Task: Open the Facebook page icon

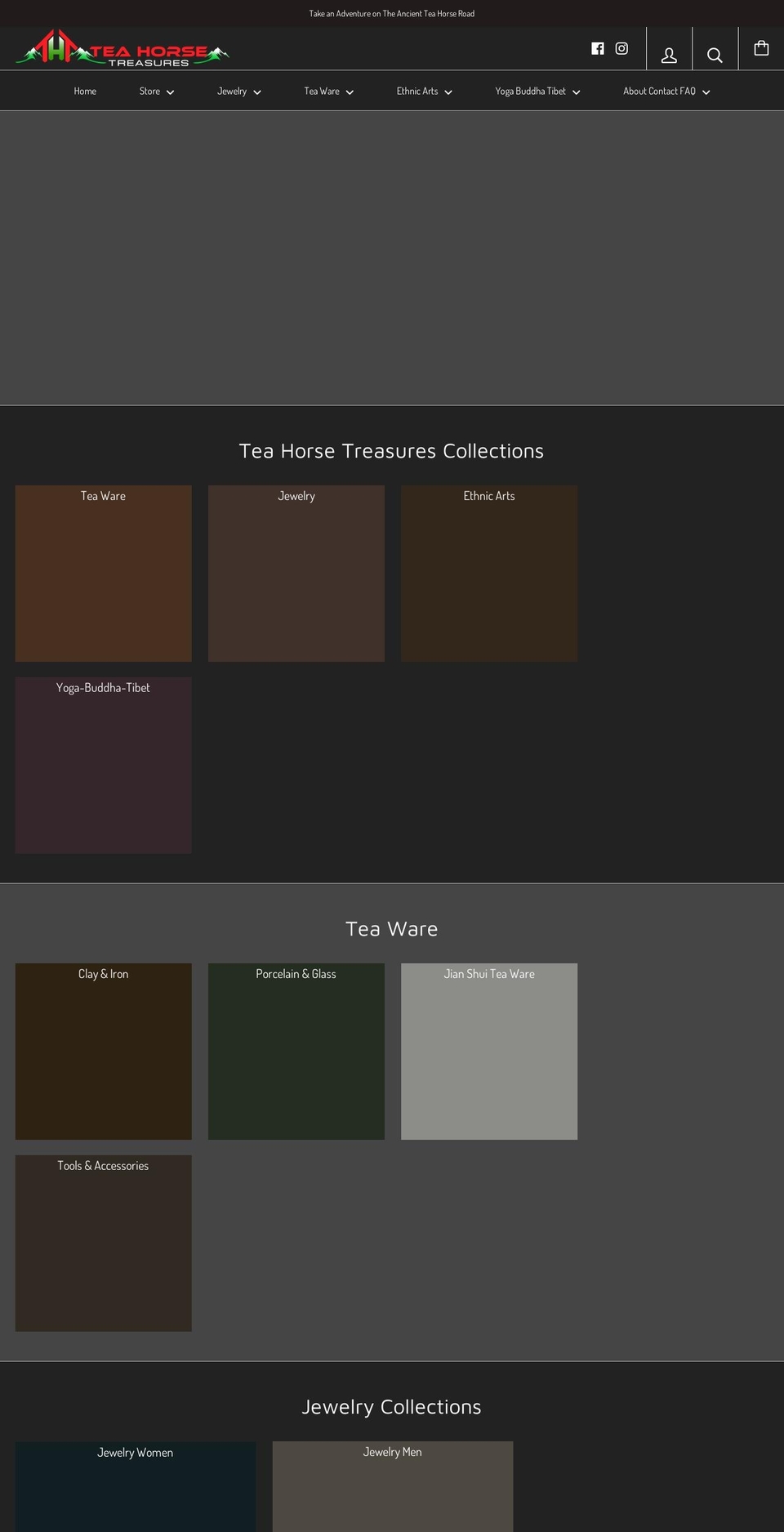Action: coord(598,48)
